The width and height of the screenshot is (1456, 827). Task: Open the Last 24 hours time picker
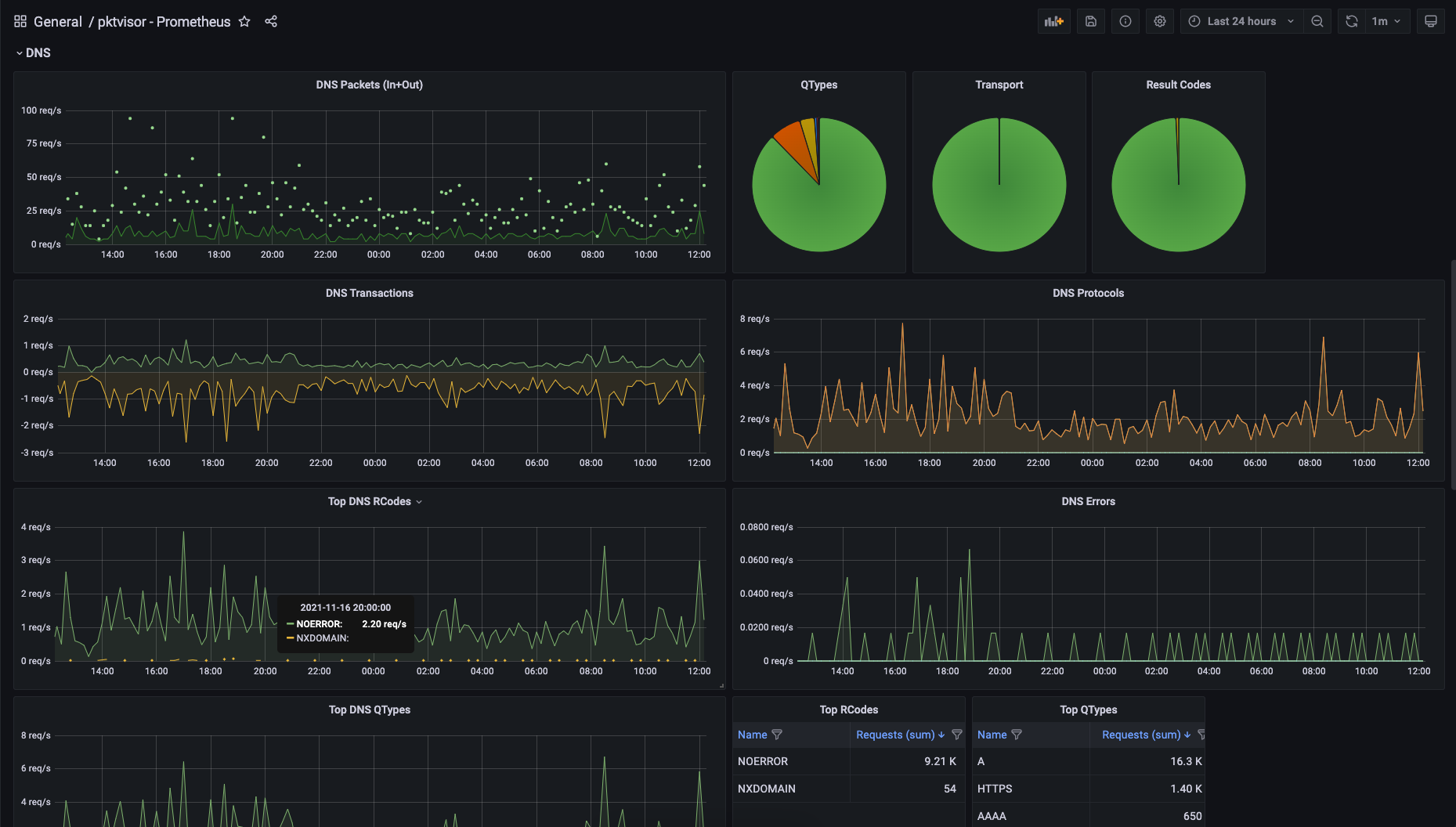pyautogui.click(x=1242, y=21)
